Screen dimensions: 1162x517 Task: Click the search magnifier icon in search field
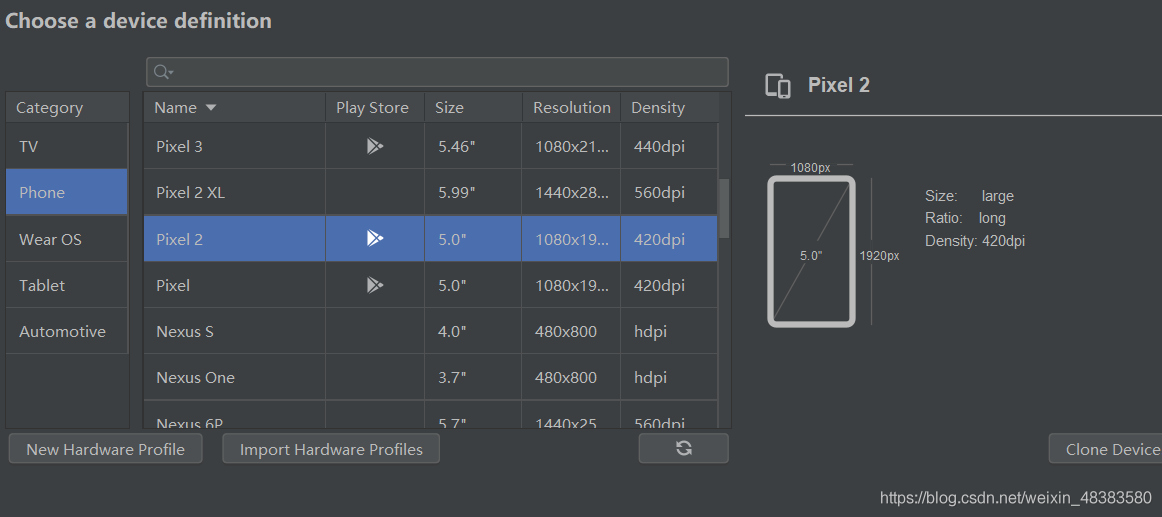click(x=162, y=72)
